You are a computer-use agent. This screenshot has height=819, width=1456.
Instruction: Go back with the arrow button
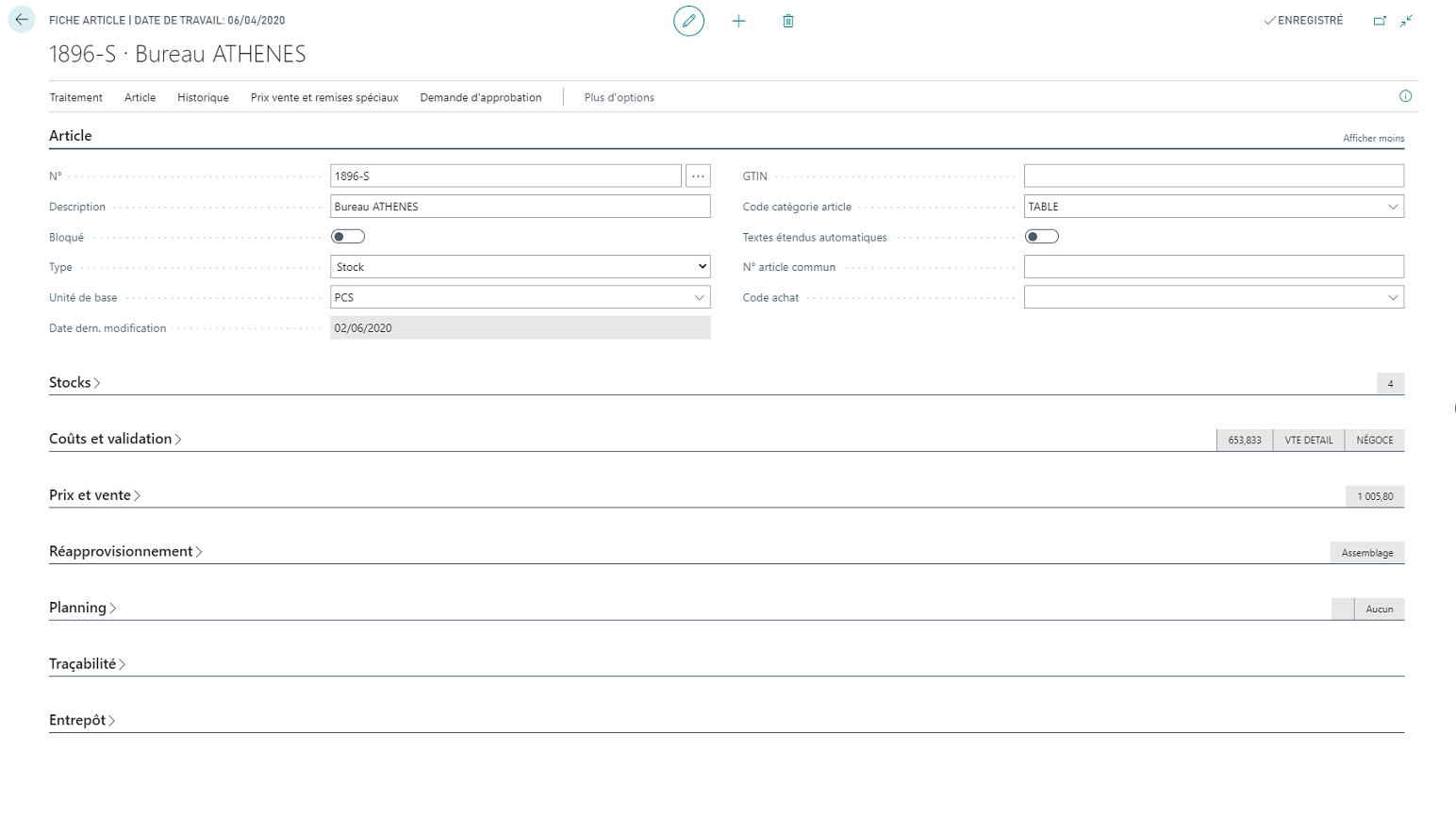pyautogui.click(x=22, y=20)
